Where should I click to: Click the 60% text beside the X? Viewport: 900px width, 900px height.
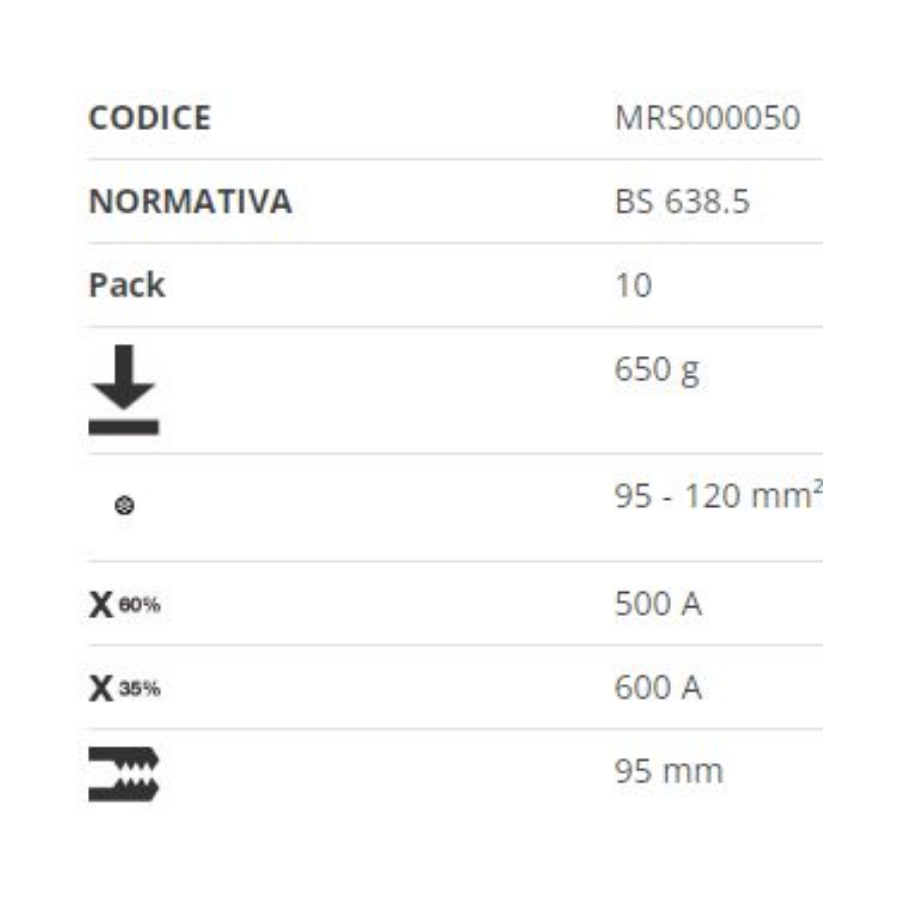pyautogui.click(x=139, y=604)
